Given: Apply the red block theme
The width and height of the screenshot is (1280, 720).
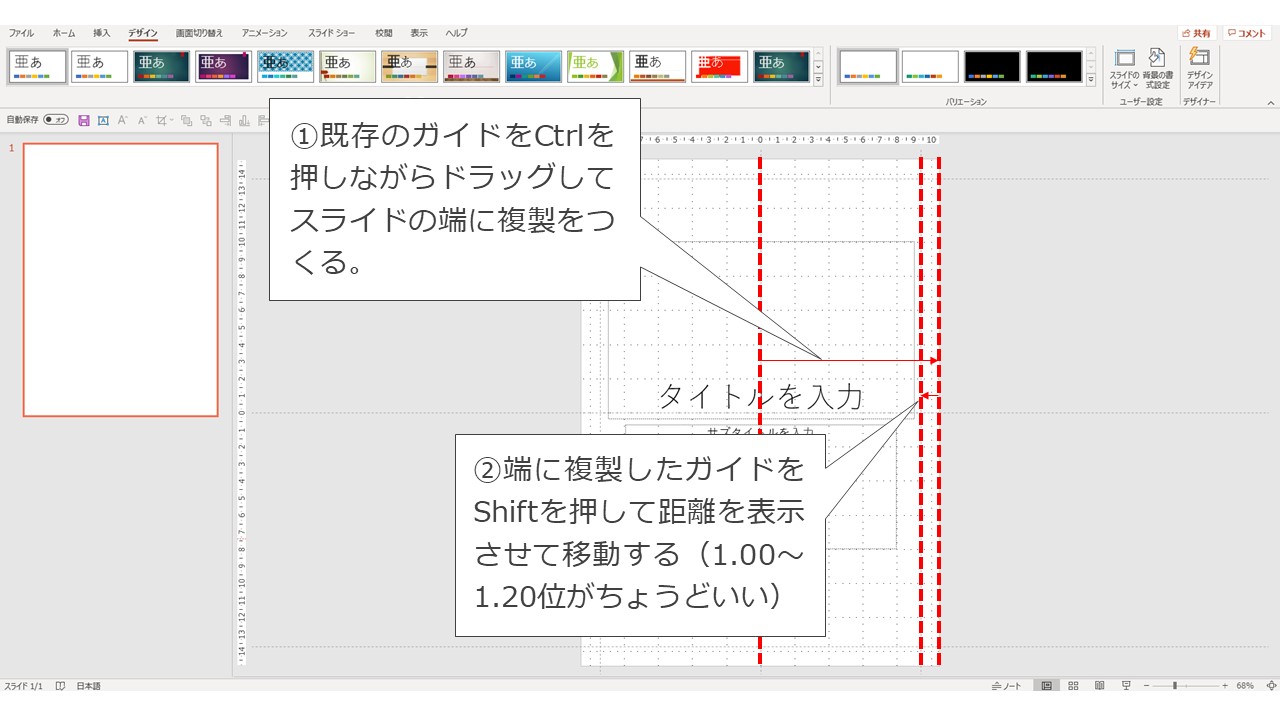Looking at the screenshot, I should tap(720, 67).
